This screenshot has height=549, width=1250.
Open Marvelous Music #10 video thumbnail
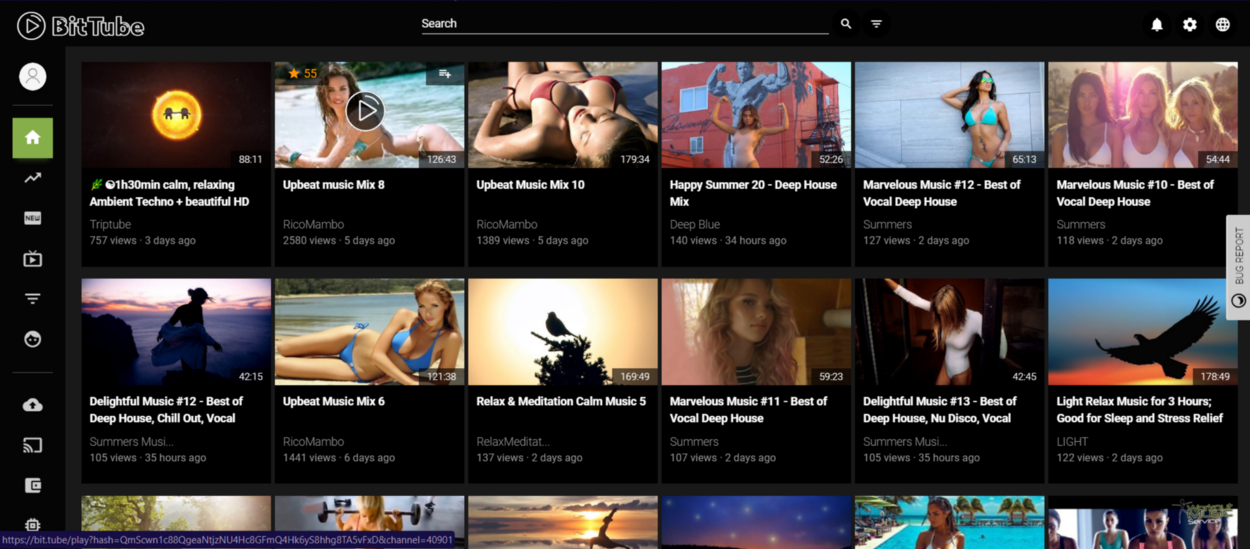(x=1143, y=115)
